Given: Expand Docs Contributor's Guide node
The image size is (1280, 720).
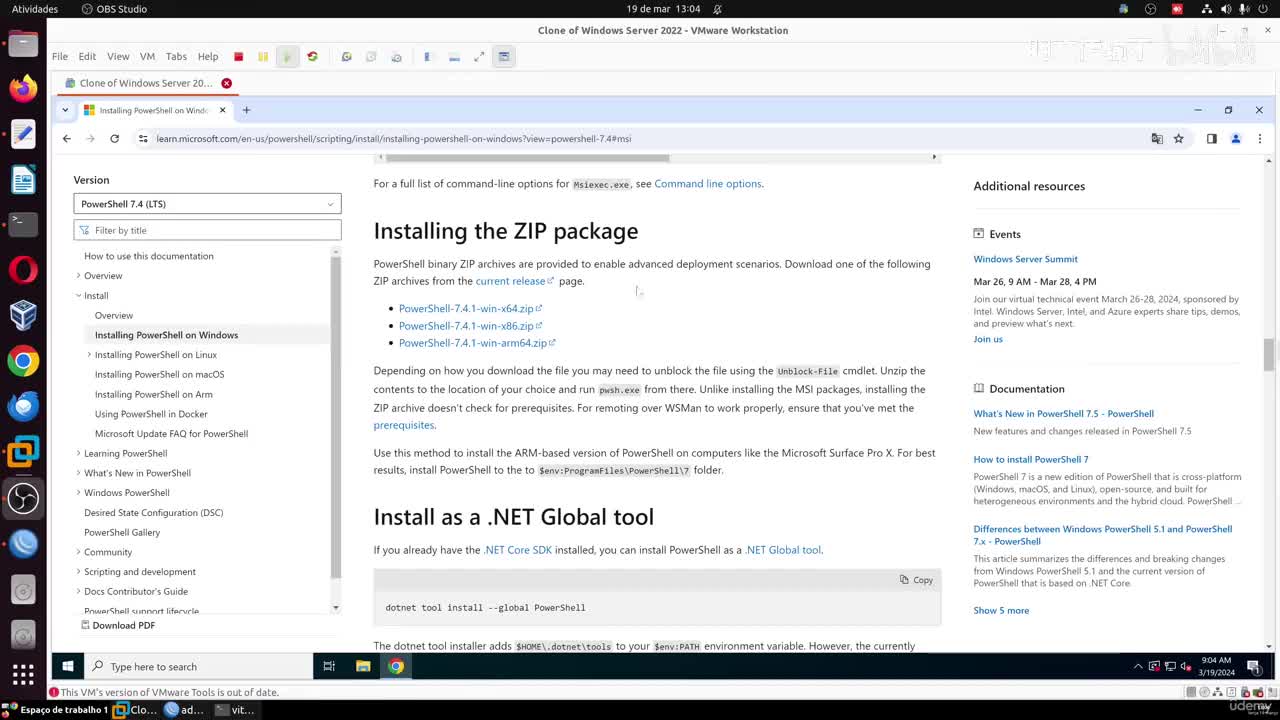Looking at the screenshot, I should coord(78,591).
